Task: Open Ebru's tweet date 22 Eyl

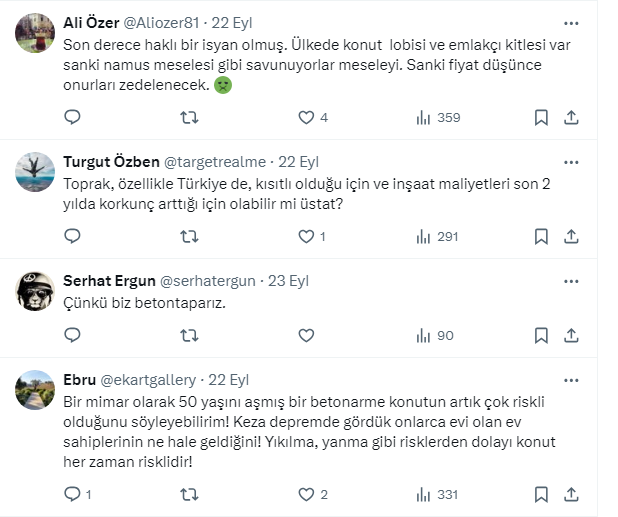Action: (228, 379)
